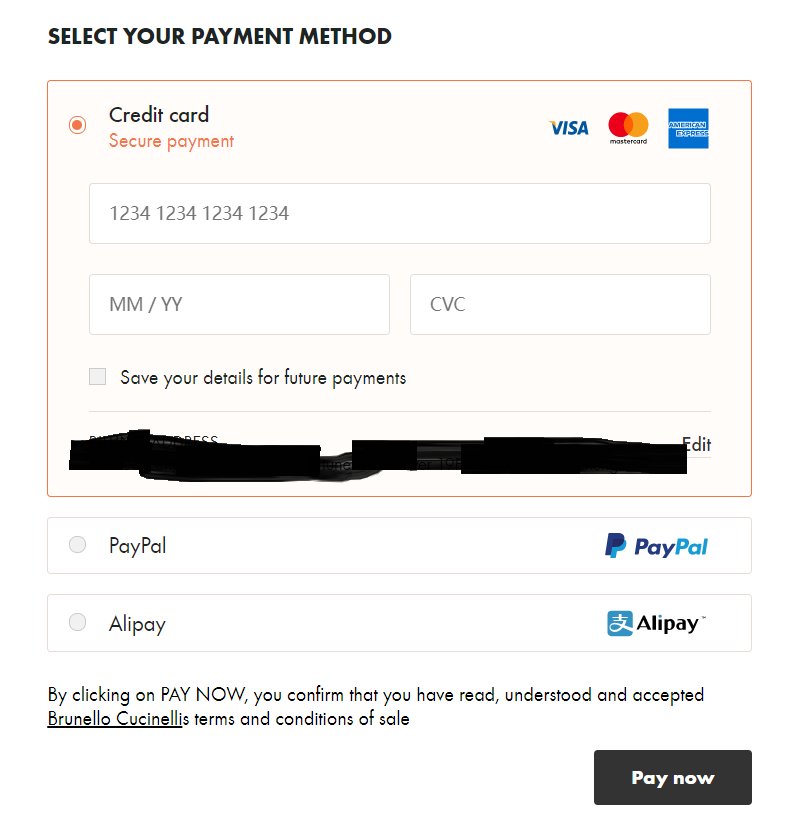Click the PayPal logo
This screenshot has width=804, height=821.
[x=656, y=546]
